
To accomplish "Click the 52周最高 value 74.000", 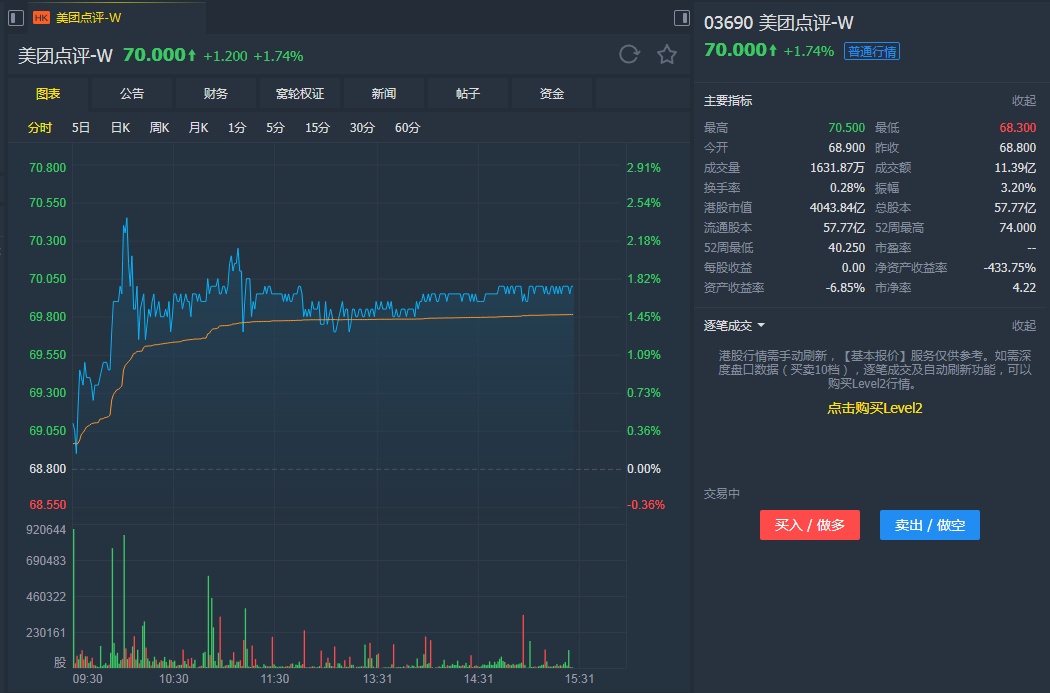I will tap(1017, 228).
